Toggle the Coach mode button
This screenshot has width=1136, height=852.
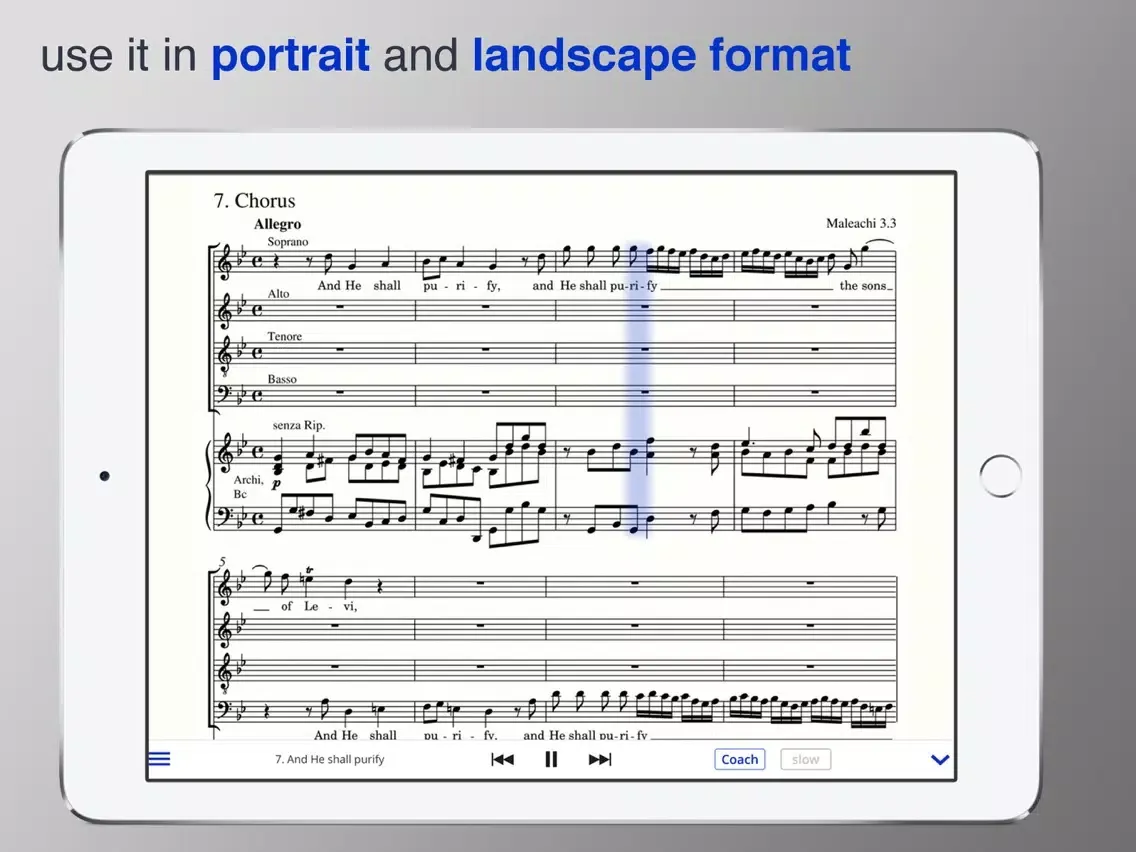[x=739, y=759]
